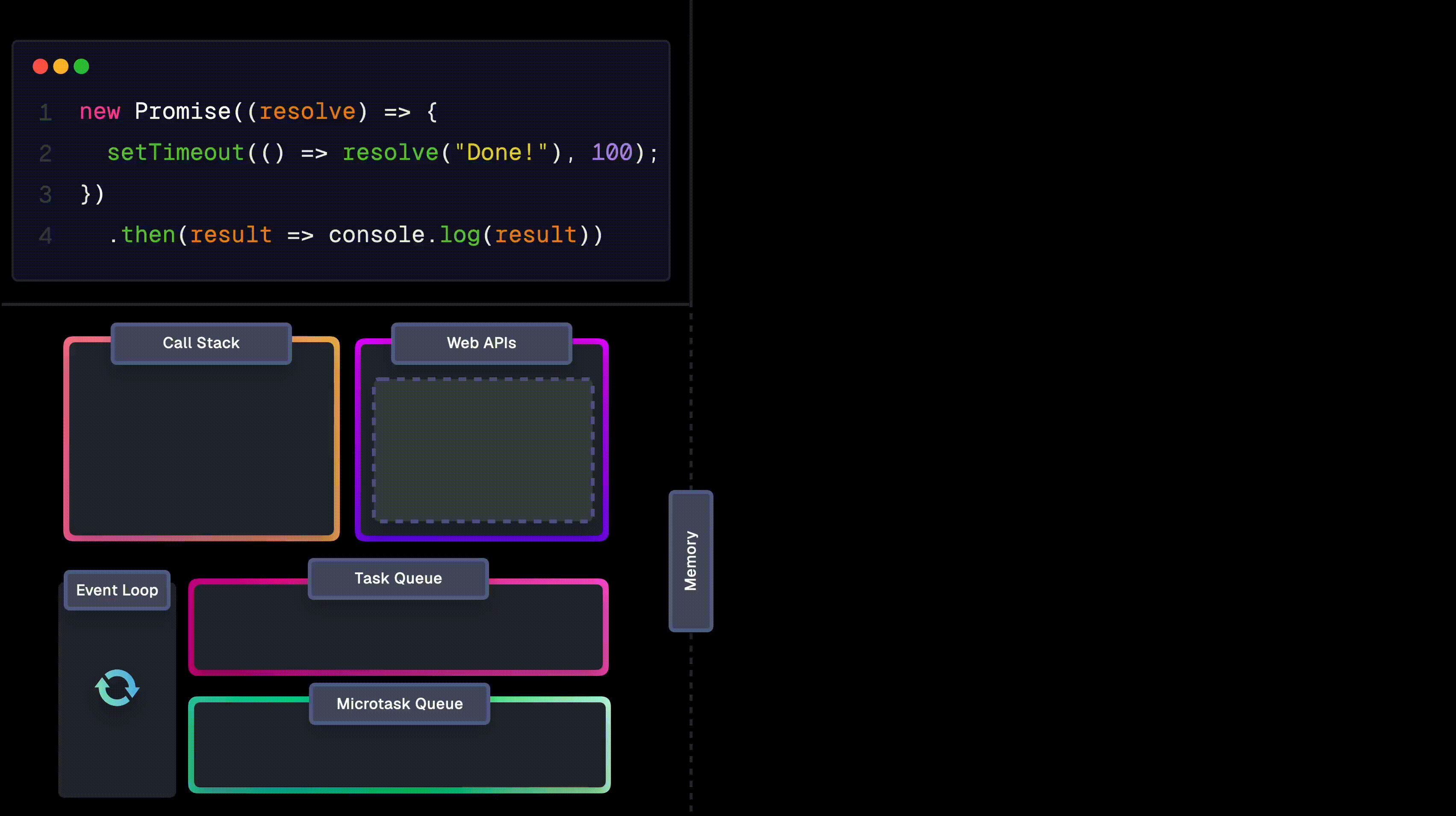1456x816 pixels.
Task: Click inside the empty Task Queue box
Action: (398, 635)
